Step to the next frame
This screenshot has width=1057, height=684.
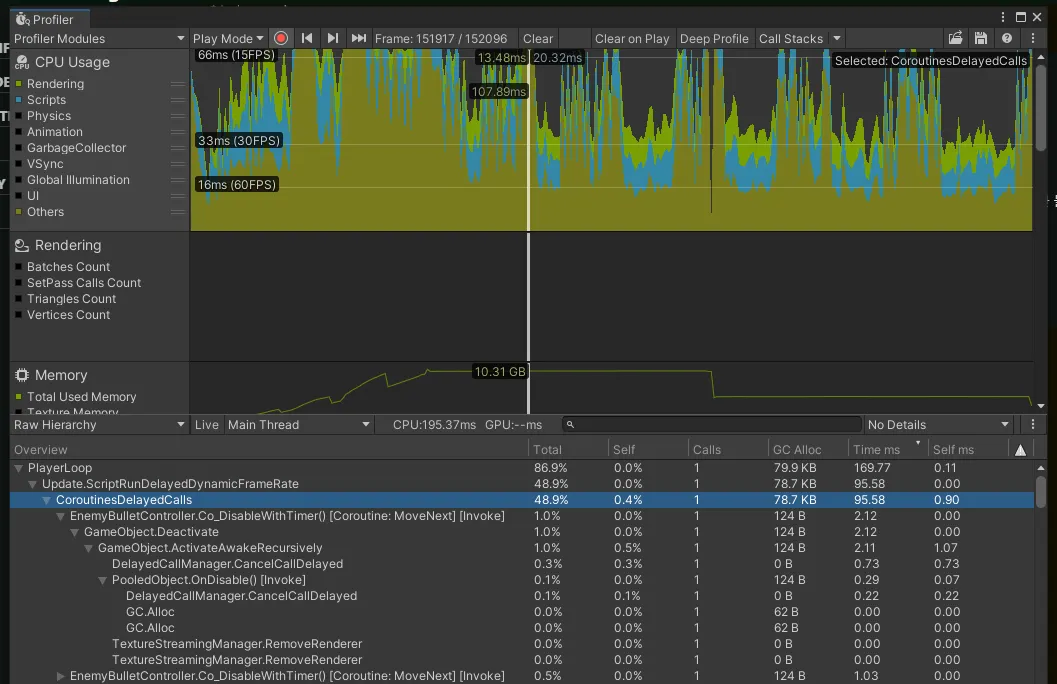click(333, 38)
